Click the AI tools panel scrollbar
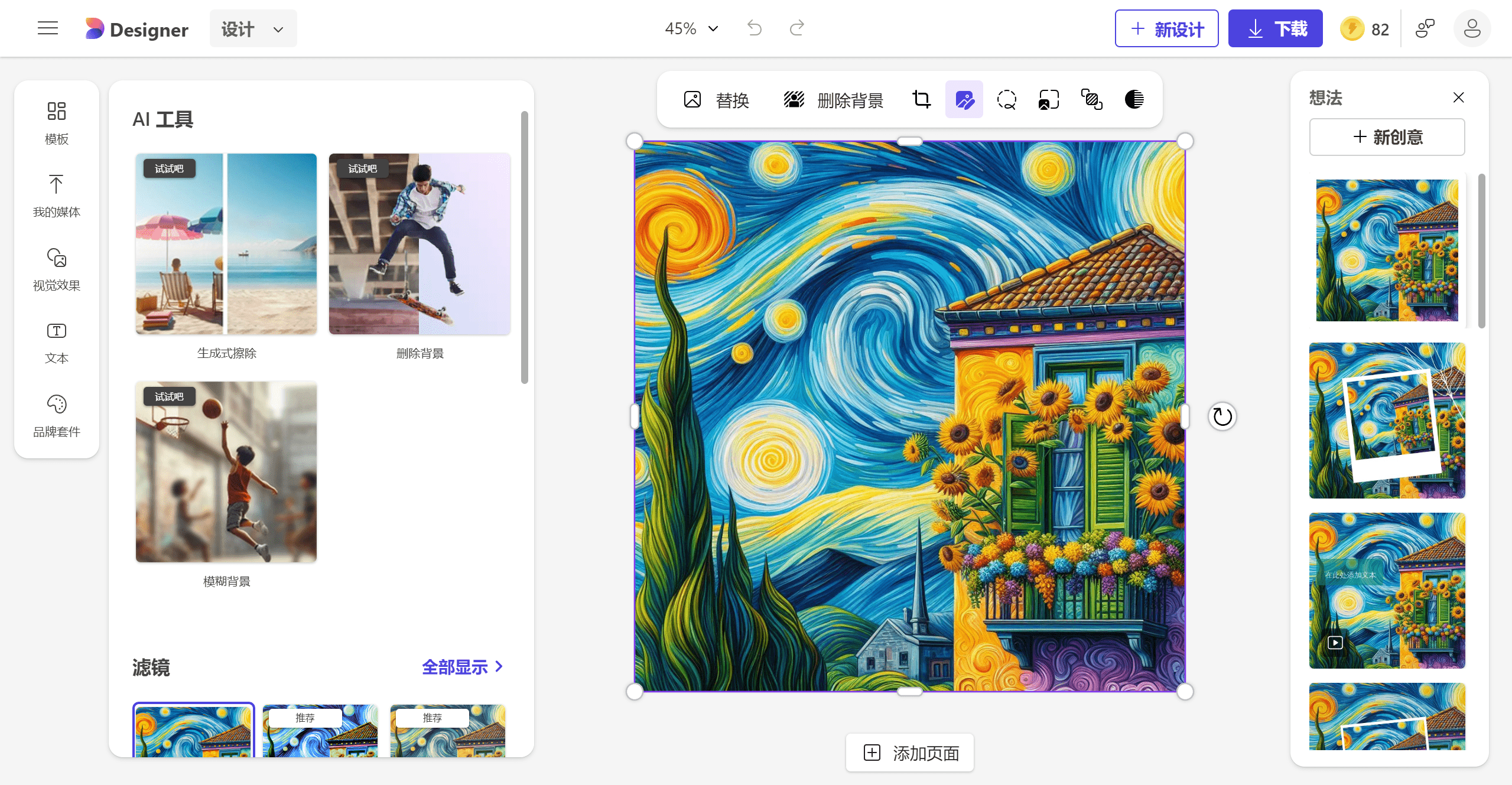Screen dimensions: 1512x785 pyautogui.click(x=524, y=247)
